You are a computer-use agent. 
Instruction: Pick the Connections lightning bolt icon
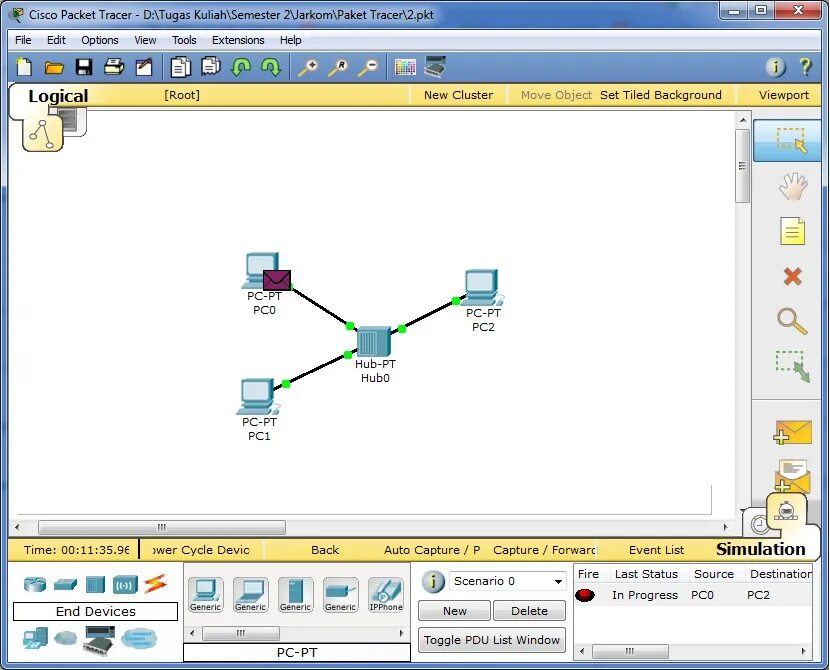click(x=156, y=584)
